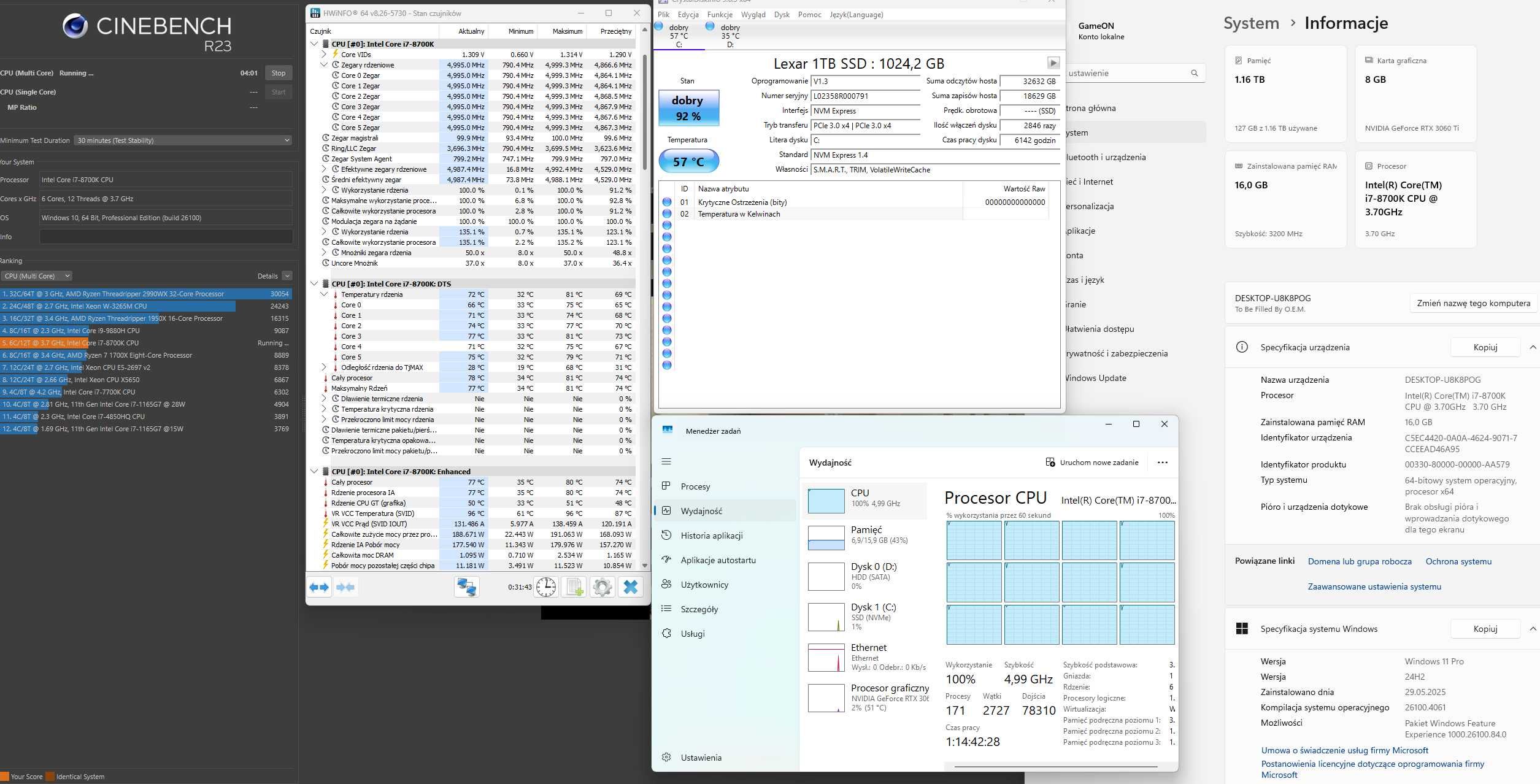Open Domena lub grupa robocza link
Screen dimensions: 1540x784
[x=1360, y=561]
